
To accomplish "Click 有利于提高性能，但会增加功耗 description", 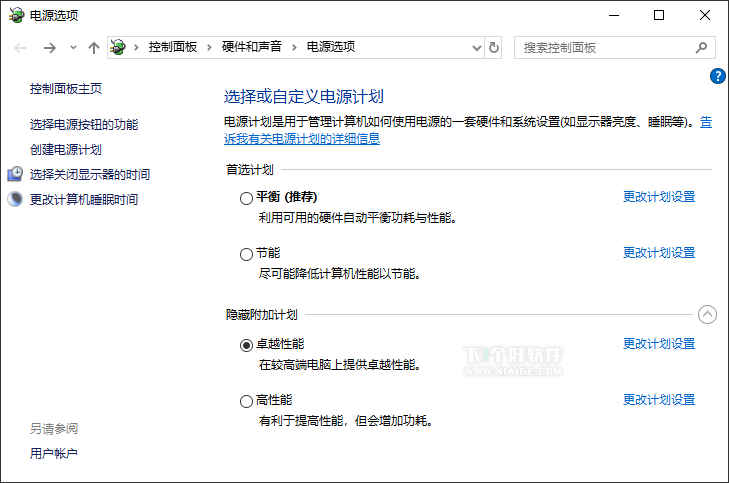I will pos(346,421).
